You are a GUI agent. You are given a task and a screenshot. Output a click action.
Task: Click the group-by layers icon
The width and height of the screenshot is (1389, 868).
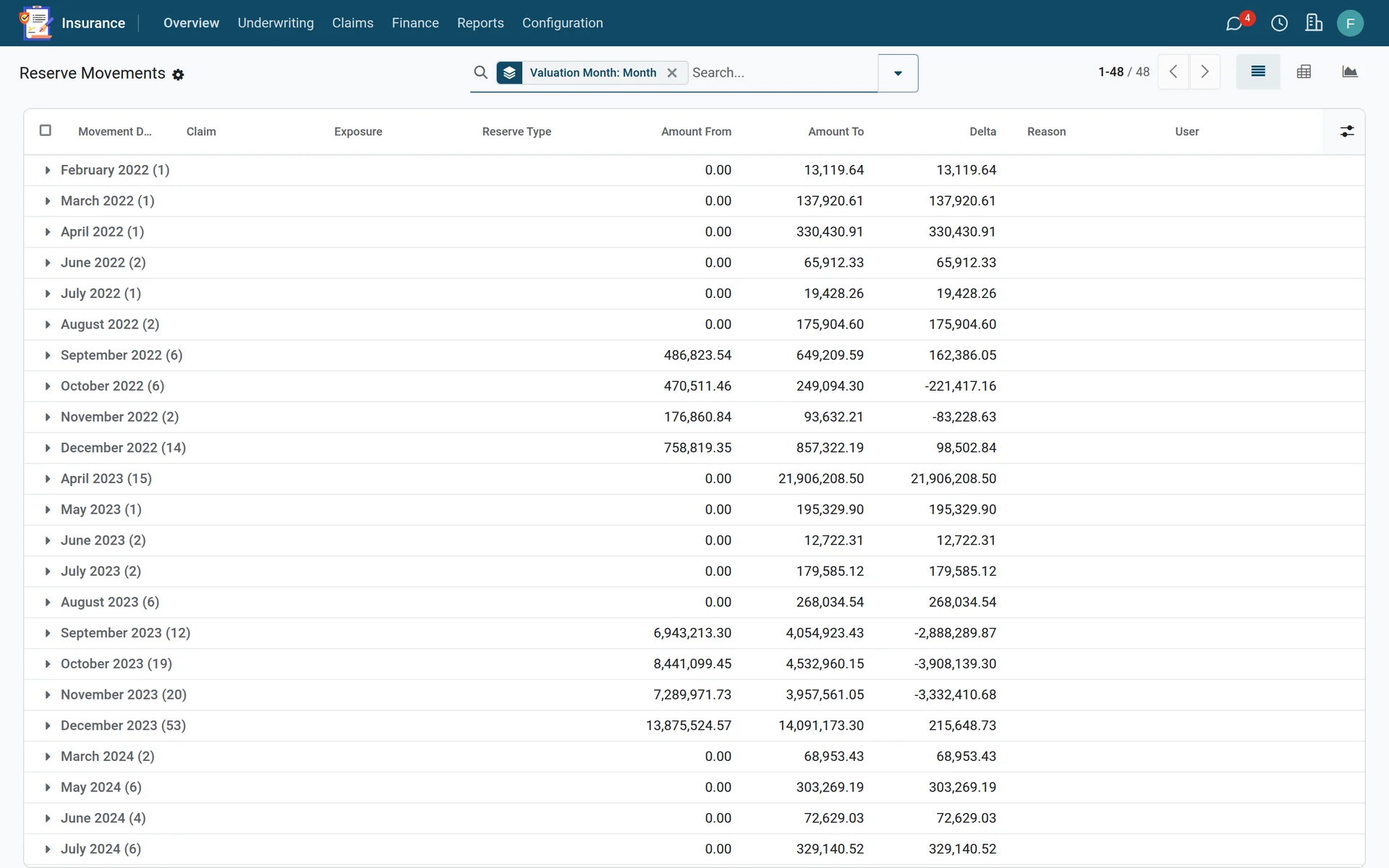[509, 72]
